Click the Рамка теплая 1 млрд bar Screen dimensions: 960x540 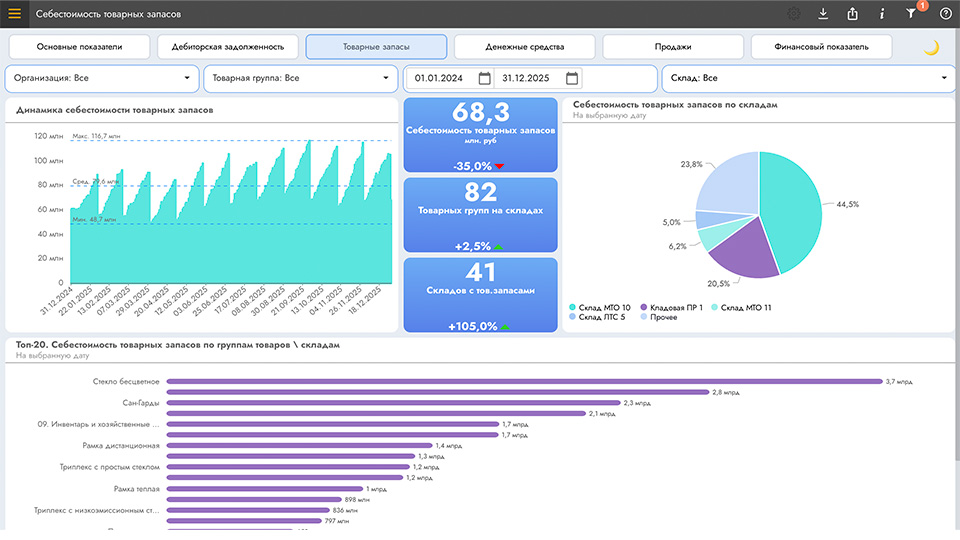pyautogui.click(x=264, y=489)
